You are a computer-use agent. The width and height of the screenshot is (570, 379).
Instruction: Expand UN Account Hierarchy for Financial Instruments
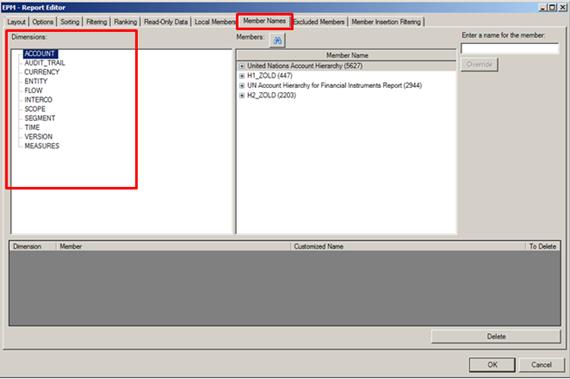coord(242,86)
